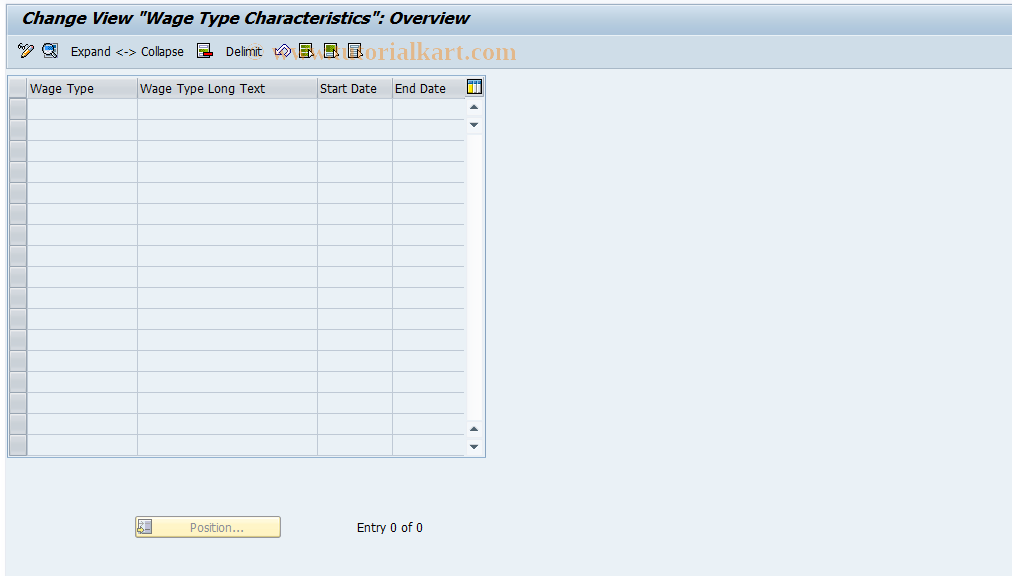The image size is (1012, 576).
Task: Click the Deselect All icon
Action: pos(355,51)
